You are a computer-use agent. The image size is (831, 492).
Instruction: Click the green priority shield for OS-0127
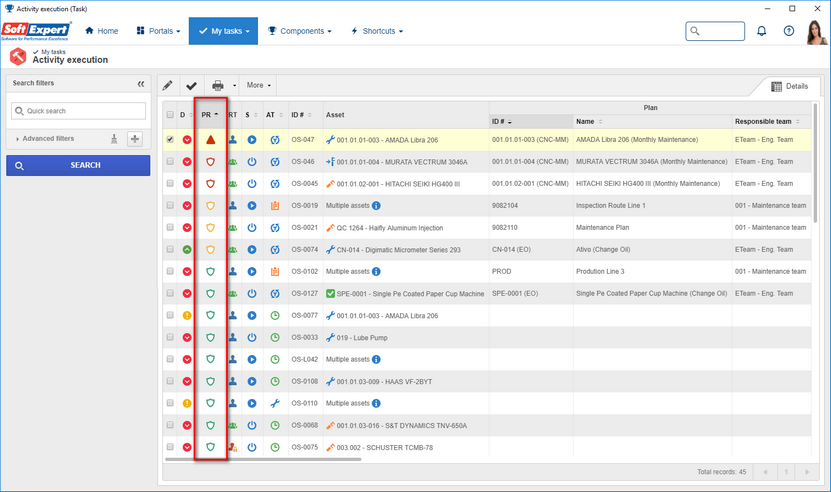(x=210, y=293)
